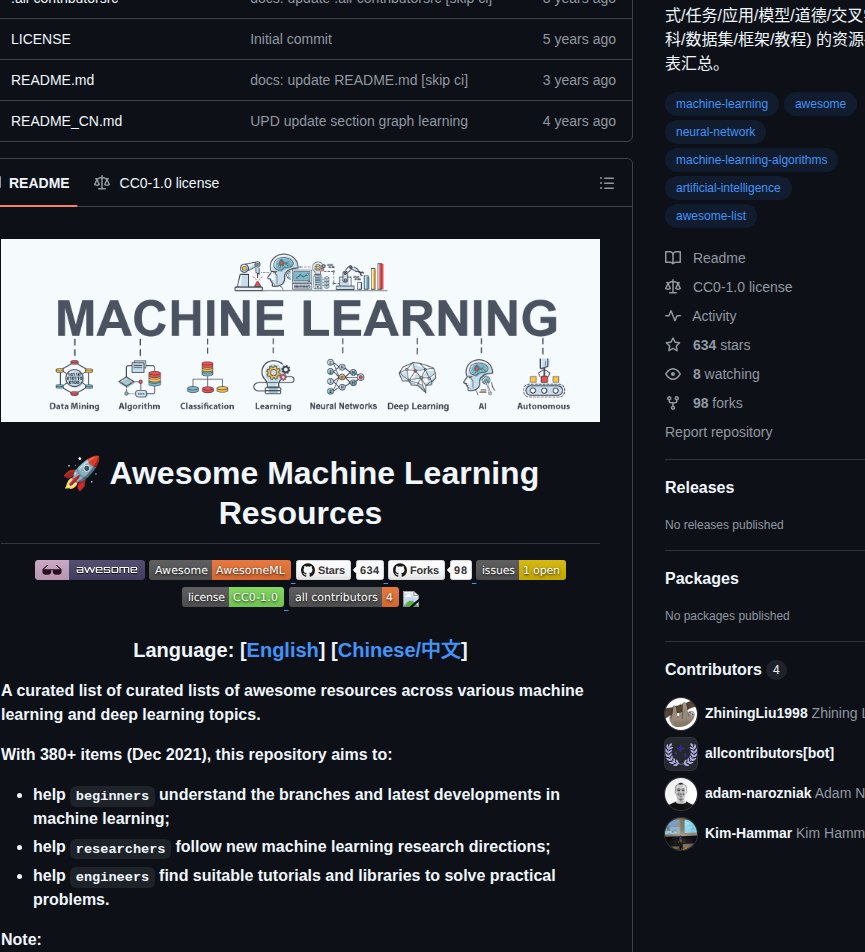The width and height of the screenshot is (865, 952).
Task: Click the broken image icon after badges
Action: click(x=411, y=599)
